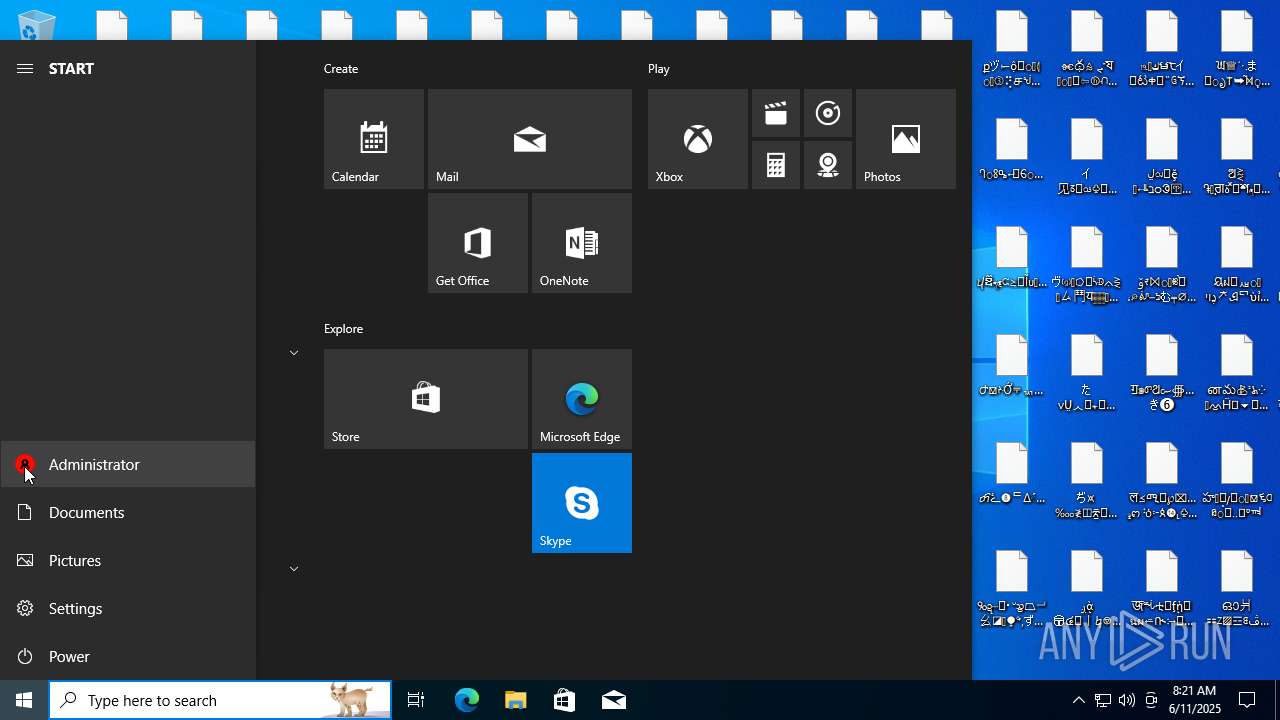Open Settings from Start sidebar
Viewport: 1280px width, 720px height.
coord(128,608)
